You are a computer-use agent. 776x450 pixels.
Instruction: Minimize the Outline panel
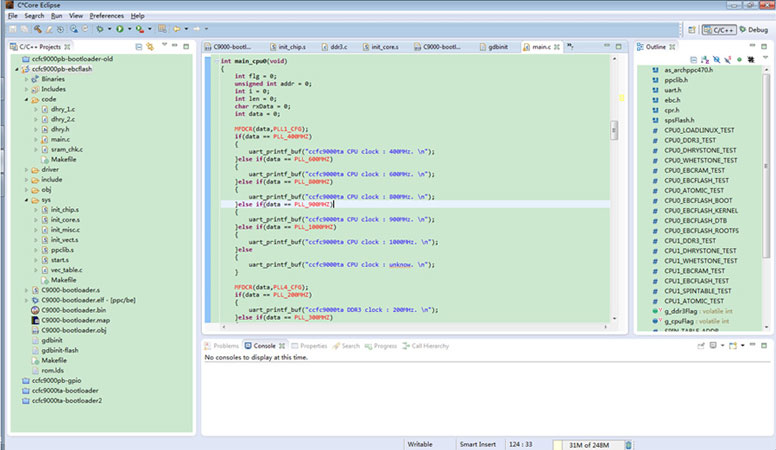pos(752,47)
